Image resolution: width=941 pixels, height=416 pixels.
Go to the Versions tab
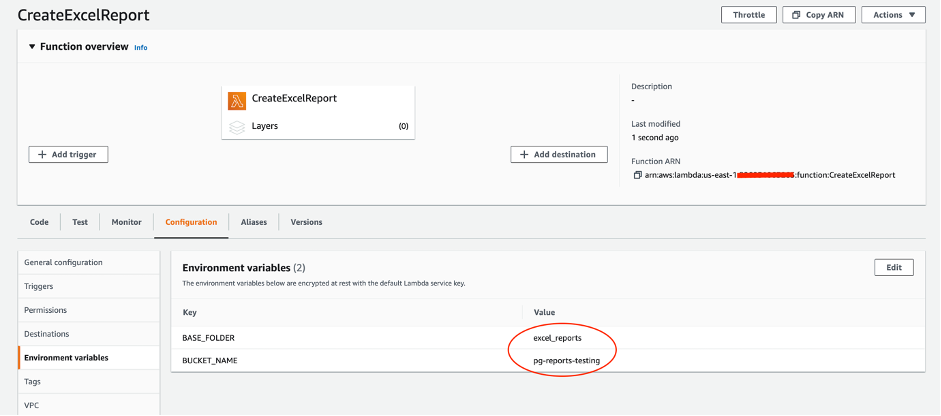(307, 222)
